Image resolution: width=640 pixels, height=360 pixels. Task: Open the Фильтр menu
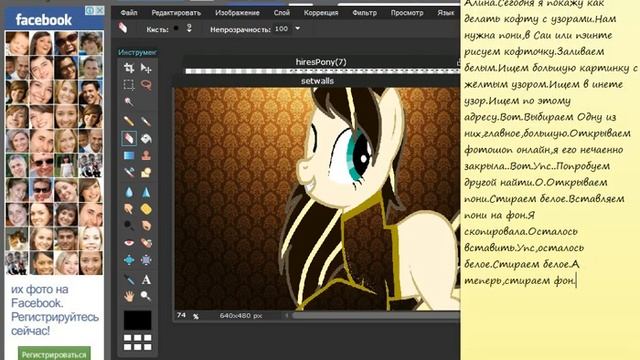(364, 13)
